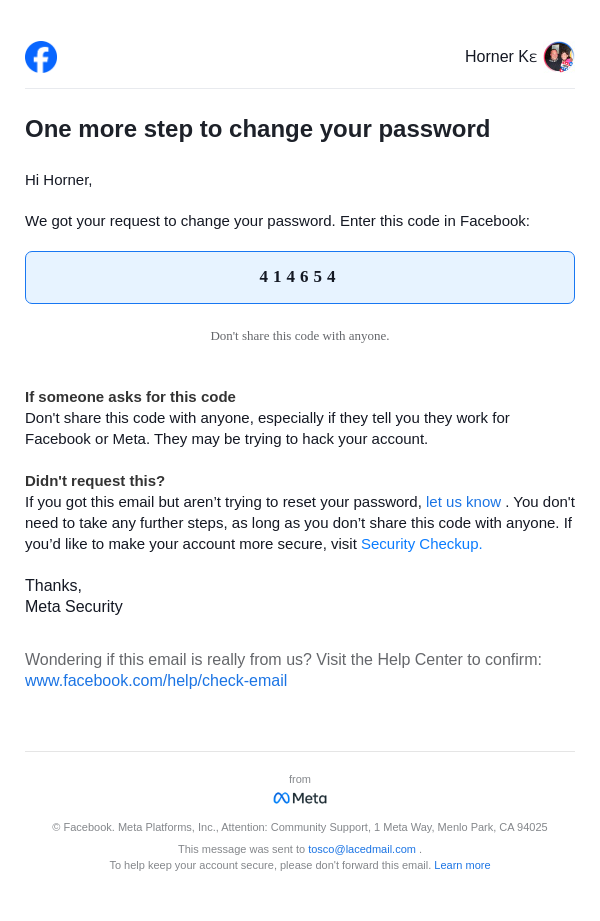Screen dimensions: 600x921
Task: Open the Horner profile avatar picture
Action: 558,57
